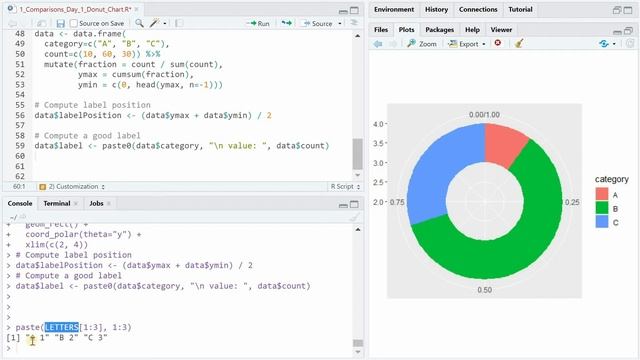The height and width of the screenshot is (360, 640).
Task: Minimize the source editor pane
Action: 343,11
